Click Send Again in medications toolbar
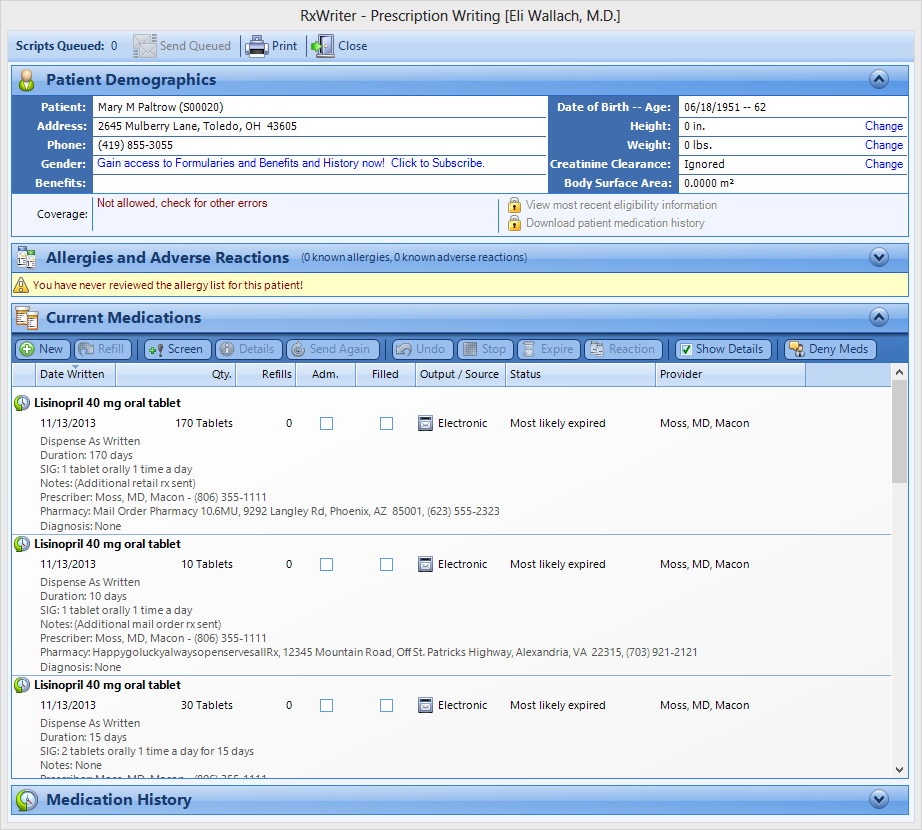Viewport: 922px width, 830px height. [332, 349]
